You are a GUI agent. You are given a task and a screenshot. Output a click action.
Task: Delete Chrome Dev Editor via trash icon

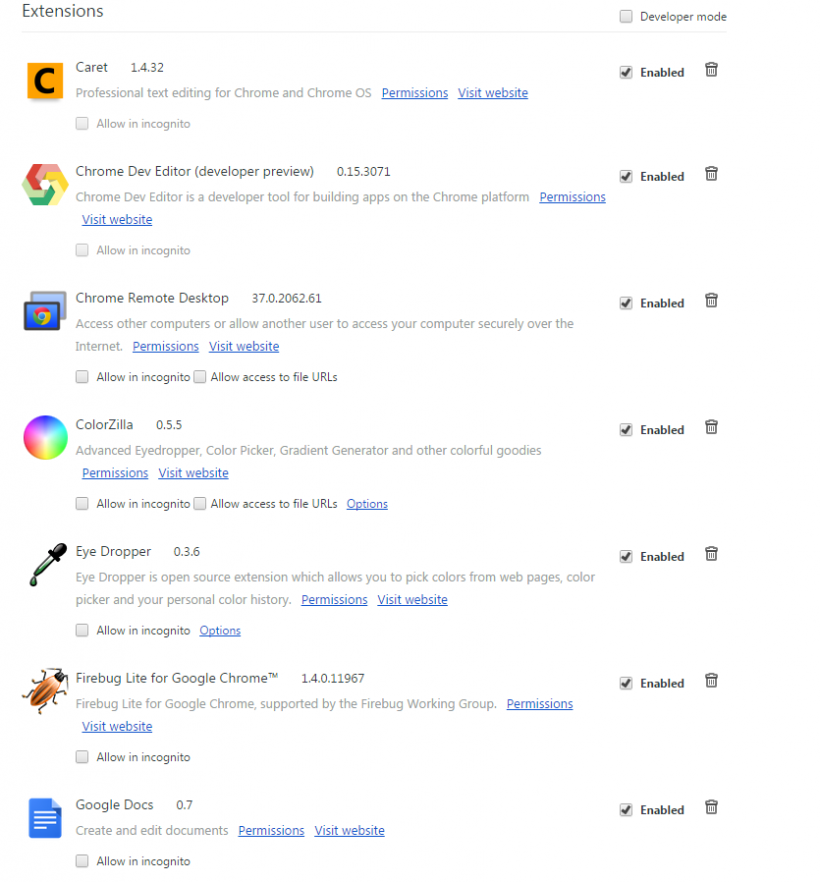(711, 174)
